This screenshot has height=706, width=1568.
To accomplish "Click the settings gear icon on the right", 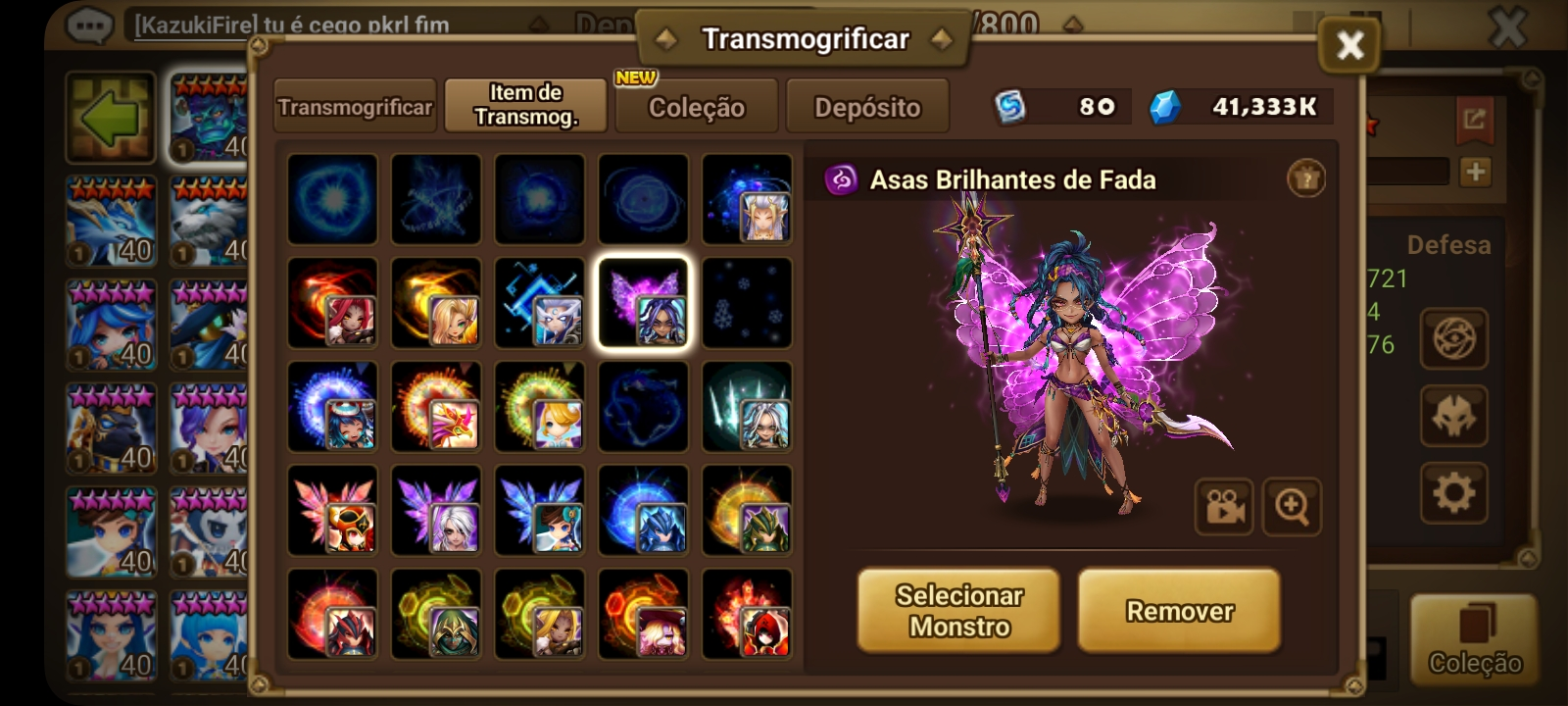I will (1454, 492).
